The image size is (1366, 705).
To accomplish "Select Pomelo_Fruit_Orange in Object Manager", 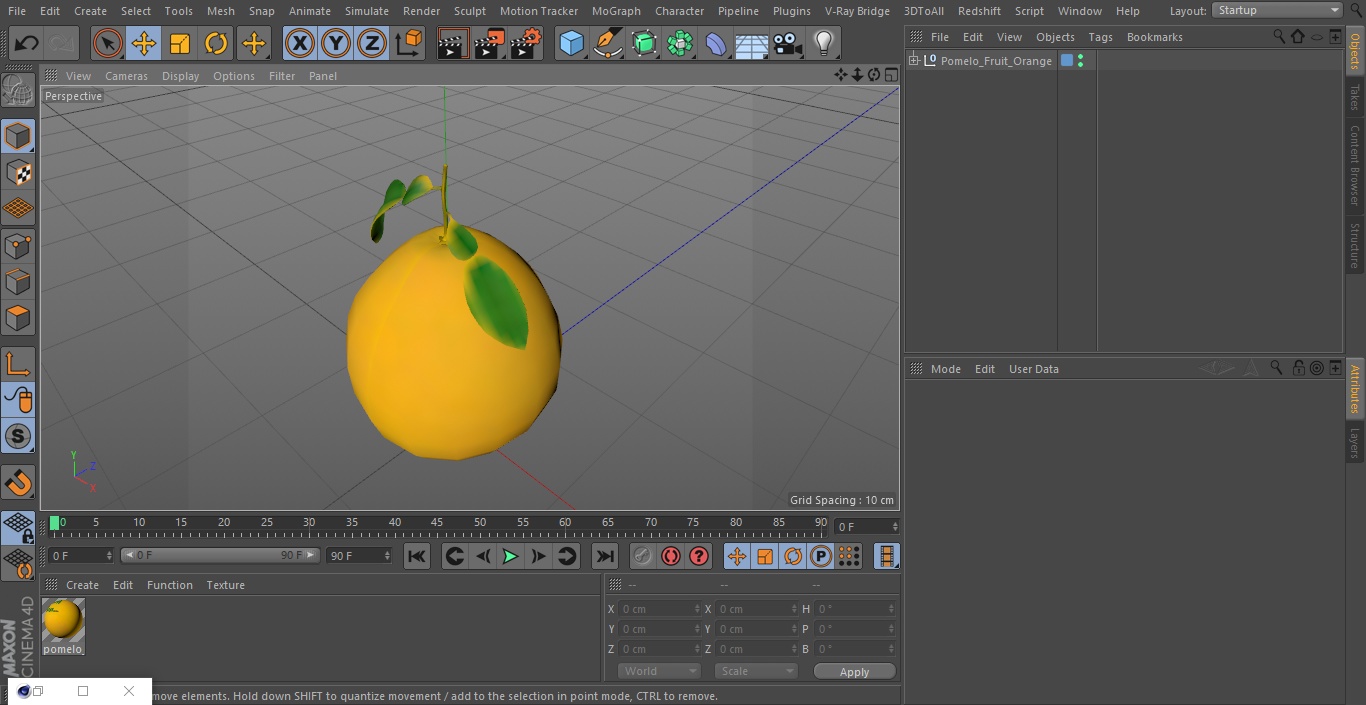I will (996, 61).
